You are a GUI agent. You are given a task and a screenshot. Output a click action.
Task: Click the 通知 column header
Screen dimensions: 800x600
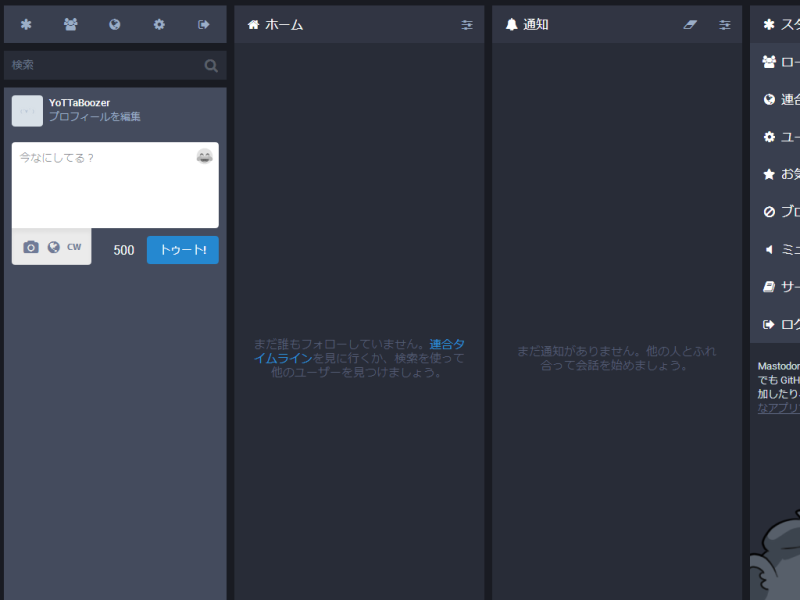tap(535, 24)
